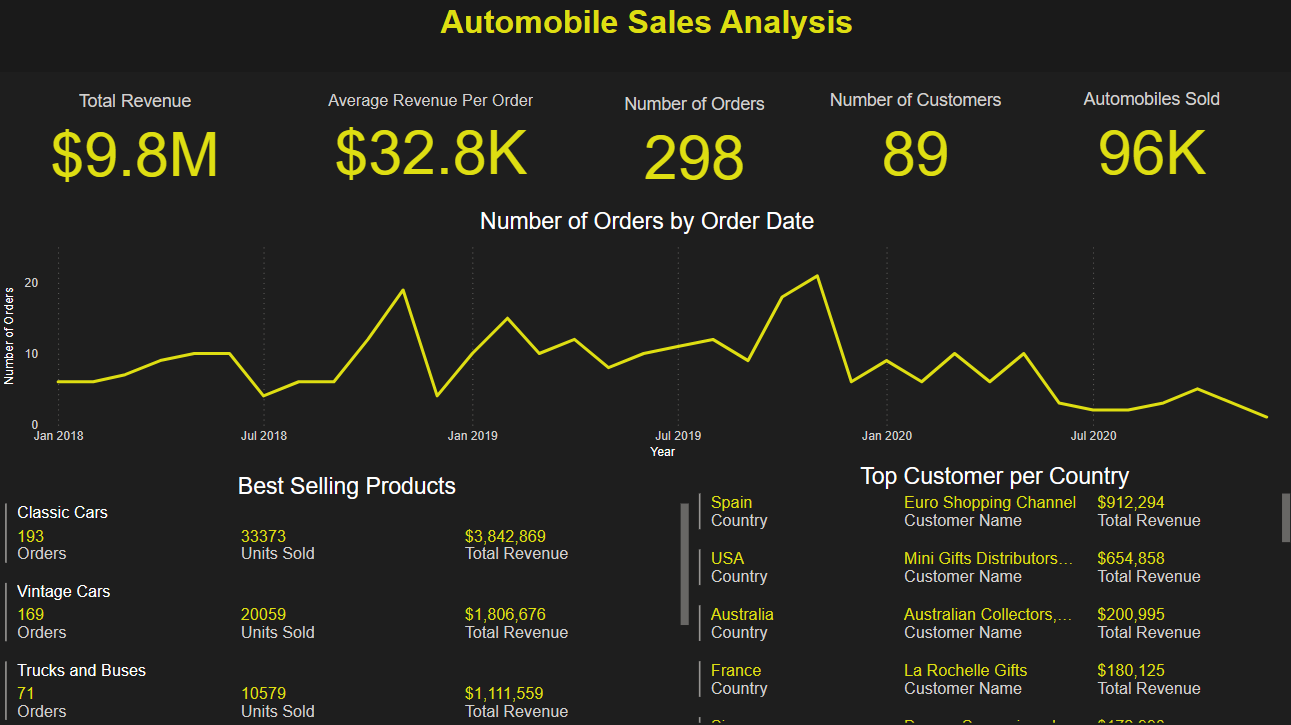
Task: Click the 20059 units sold value
Action: tap(263, 615)
